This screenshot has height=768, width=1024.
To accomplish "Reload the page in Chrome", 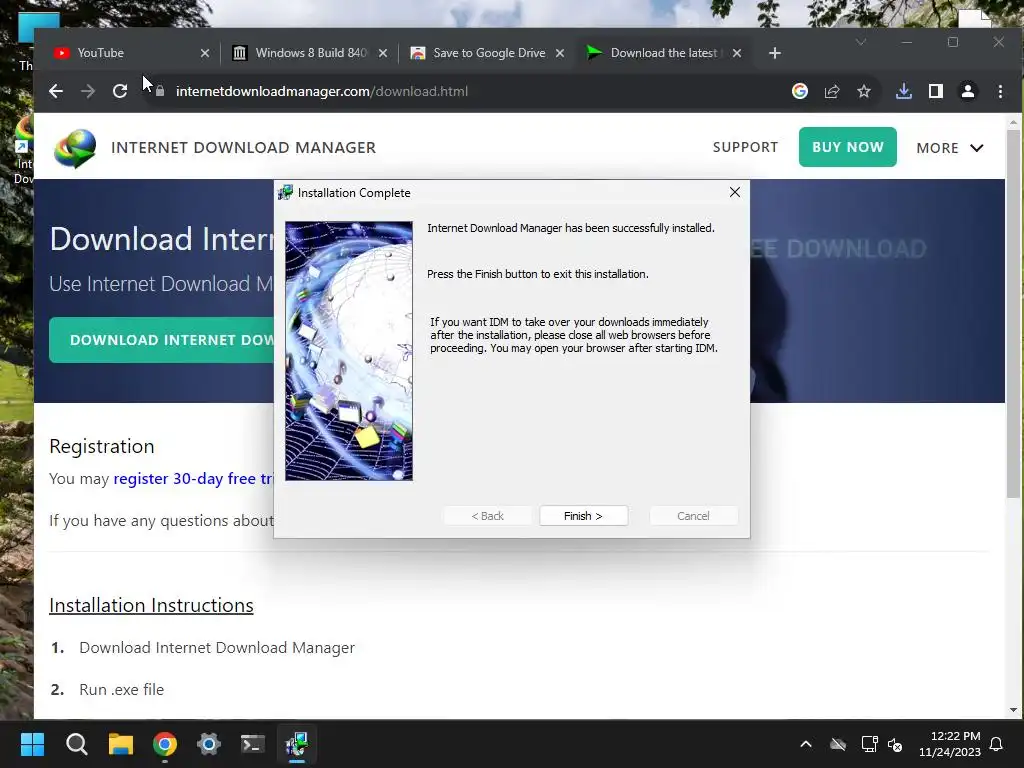I will point(120,91).
